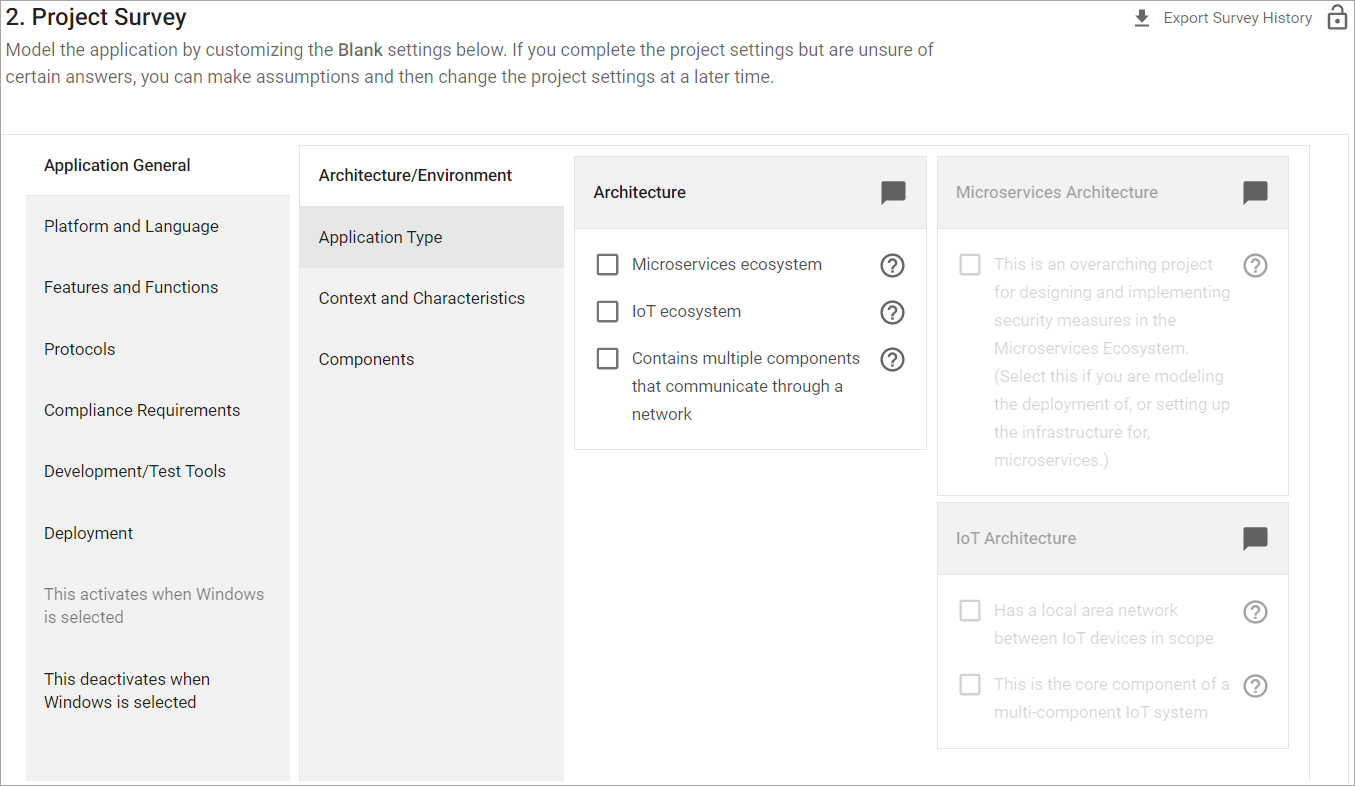This screenshot has height=786, width=1355.
Task: Click the Export Survey History download icon
Action: (x=1142, y=17)
